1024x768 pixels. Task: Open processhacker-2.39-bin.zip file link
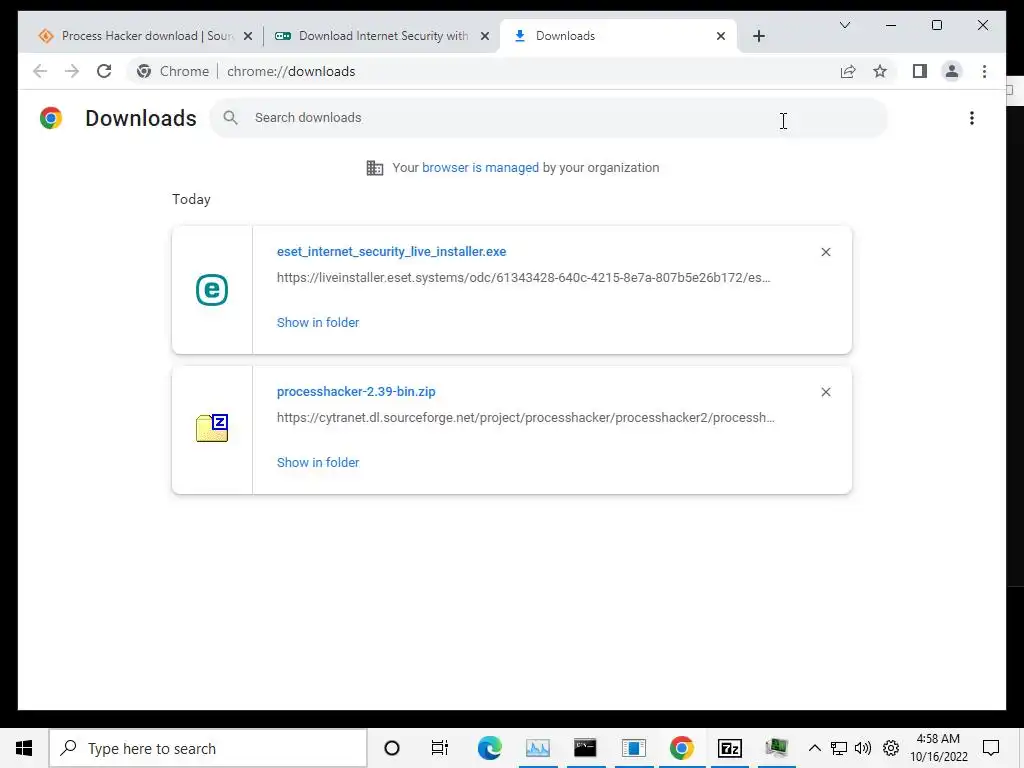356,391
